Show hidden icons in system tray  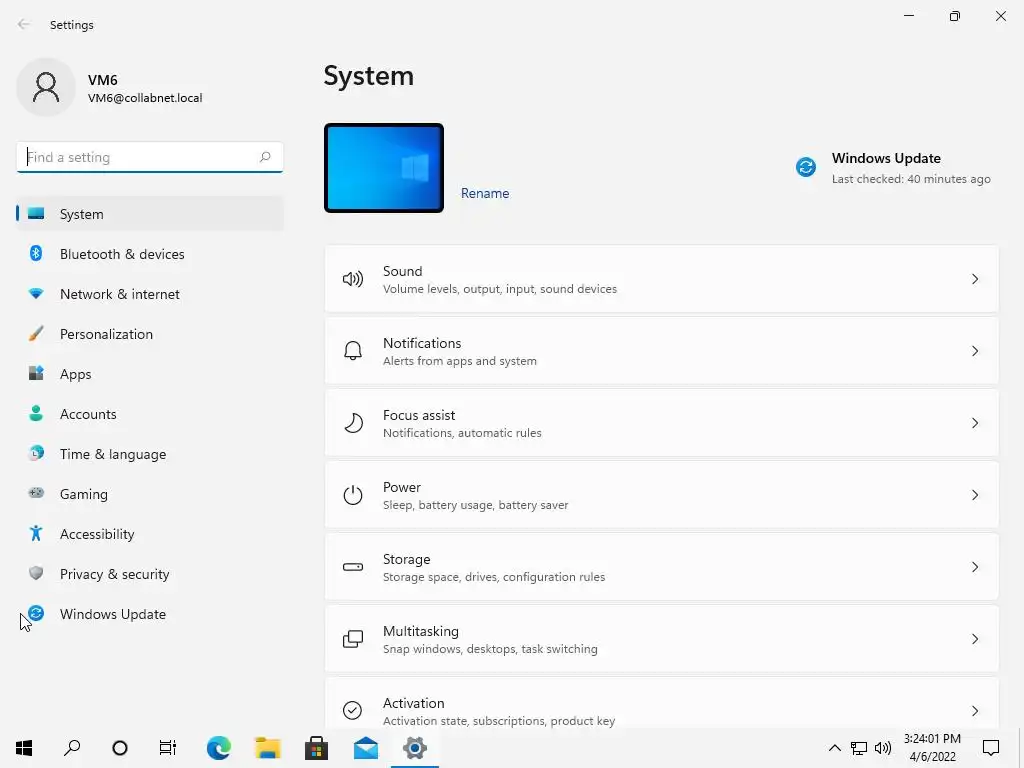pos(835,748)
